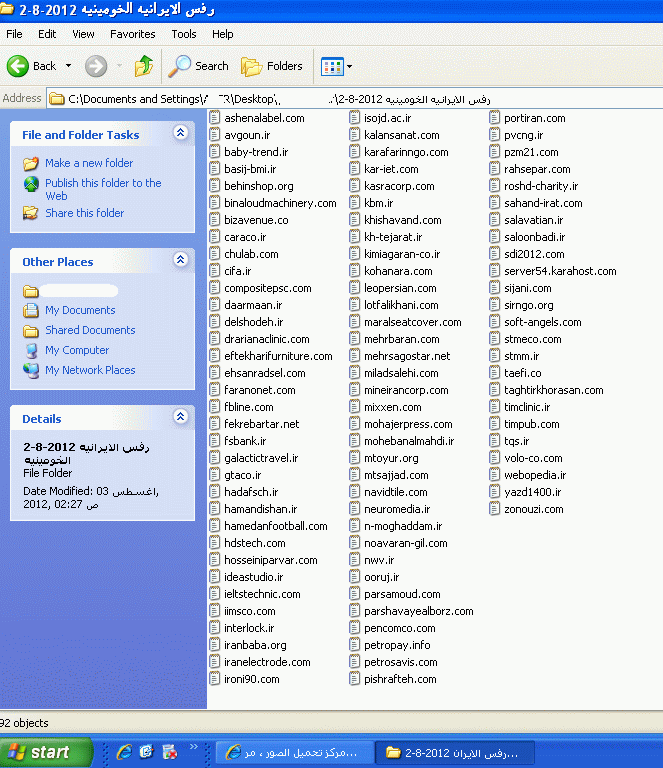Collapse the Details panel
The height and width of the screenshot is (768, 663).
pos(180,416)
